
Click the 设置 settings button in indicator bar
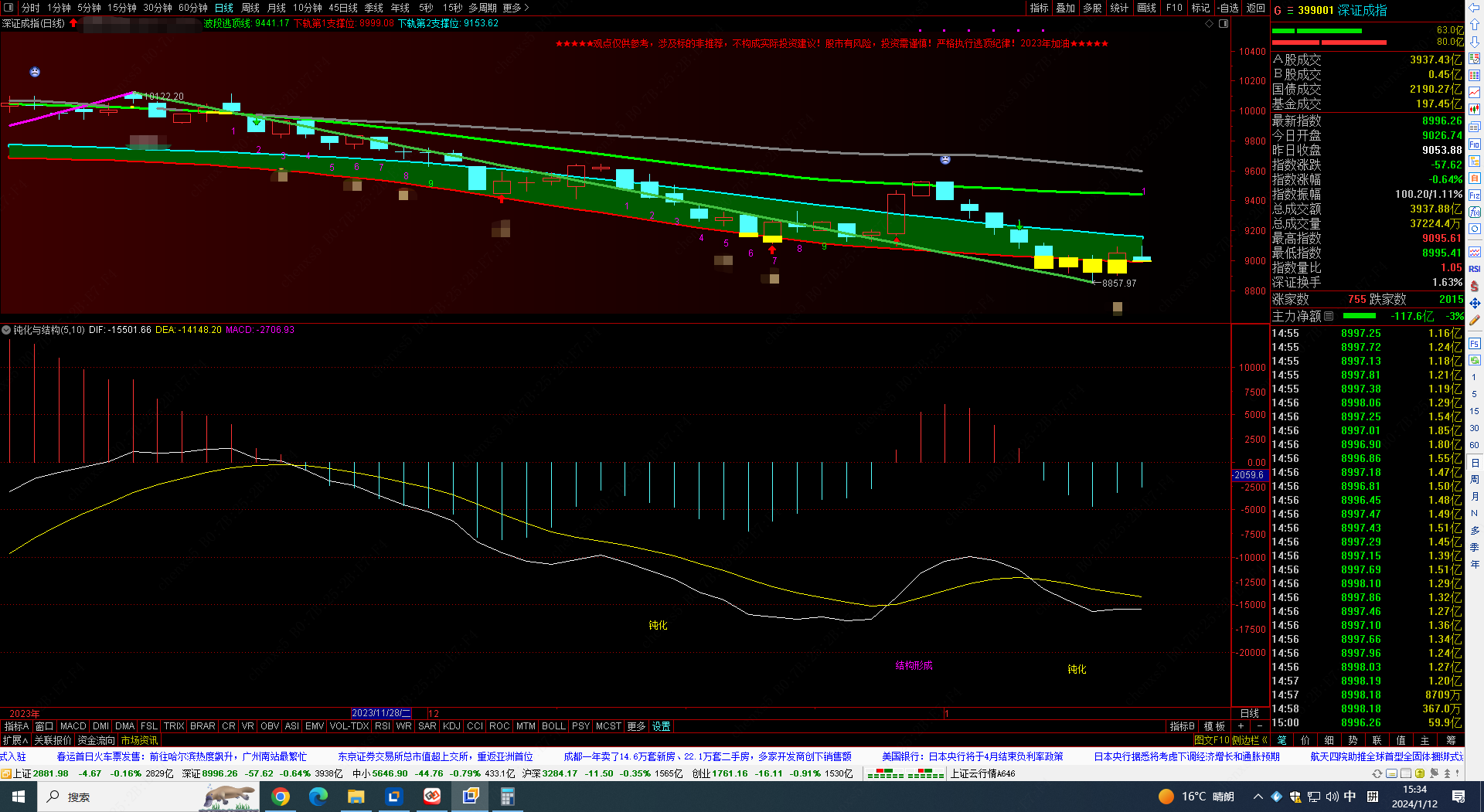pos(662,726)
